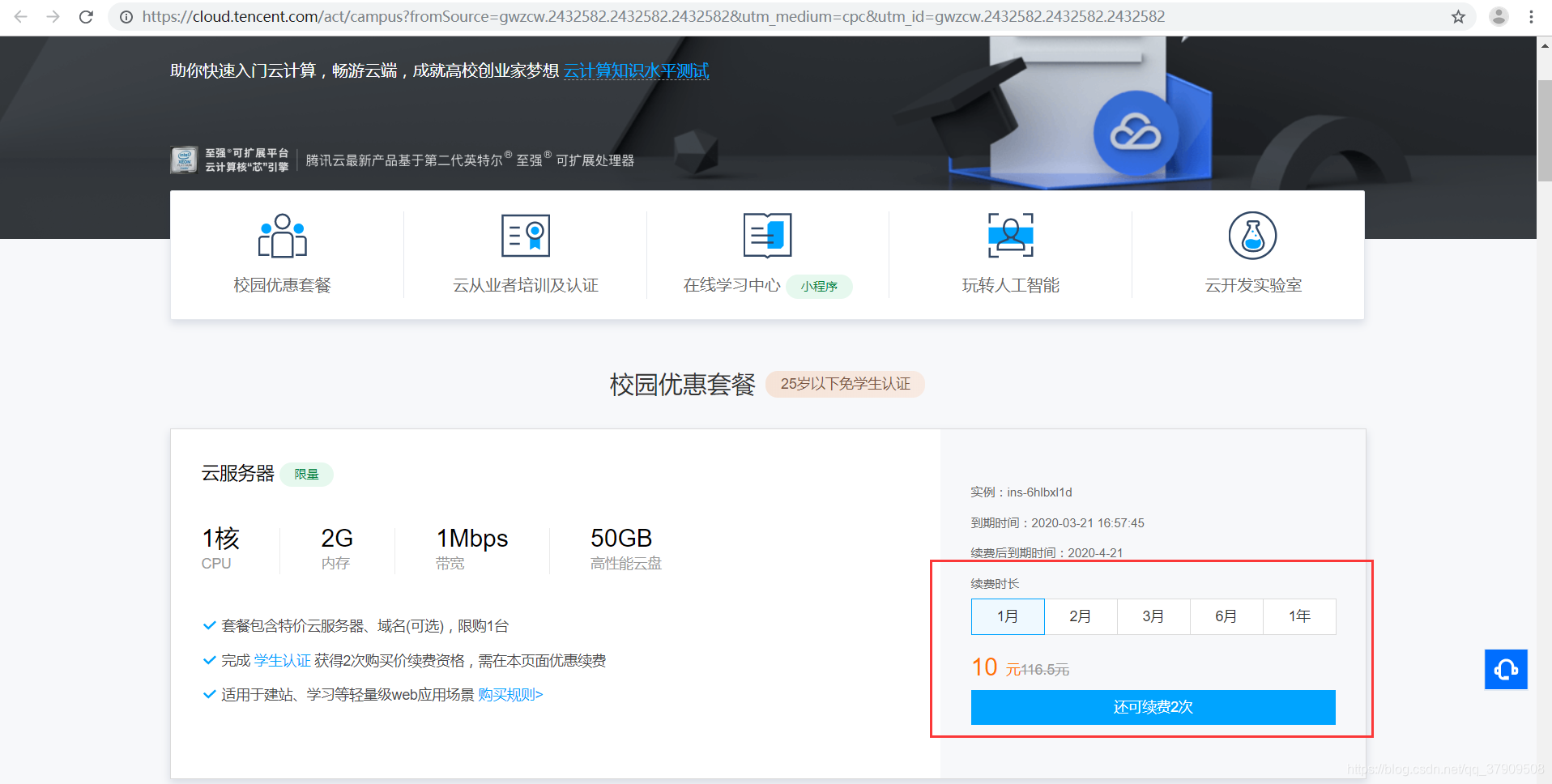This screenshot has height=784, width=1552.
Task: Open the 玩转人工智能 label
Action: pos(1011,285)
